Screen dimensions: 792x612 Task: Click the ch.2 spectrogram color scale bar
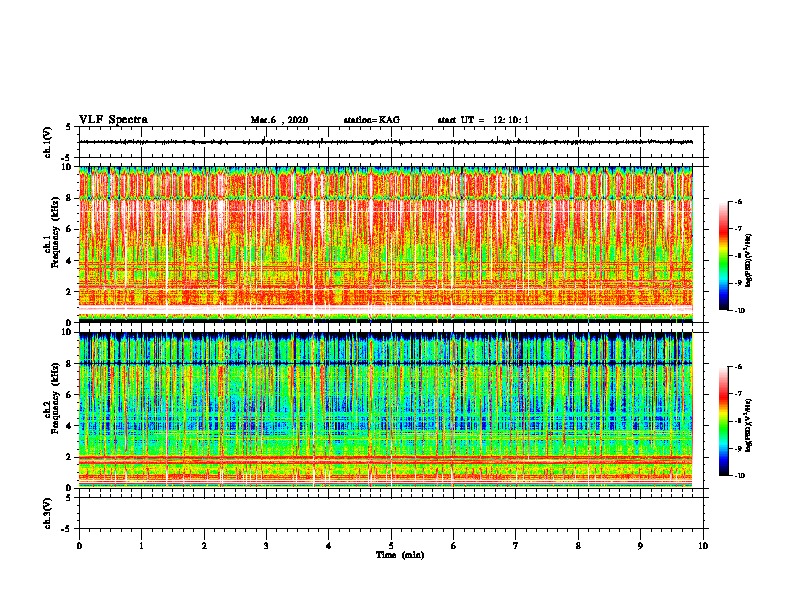724,421
